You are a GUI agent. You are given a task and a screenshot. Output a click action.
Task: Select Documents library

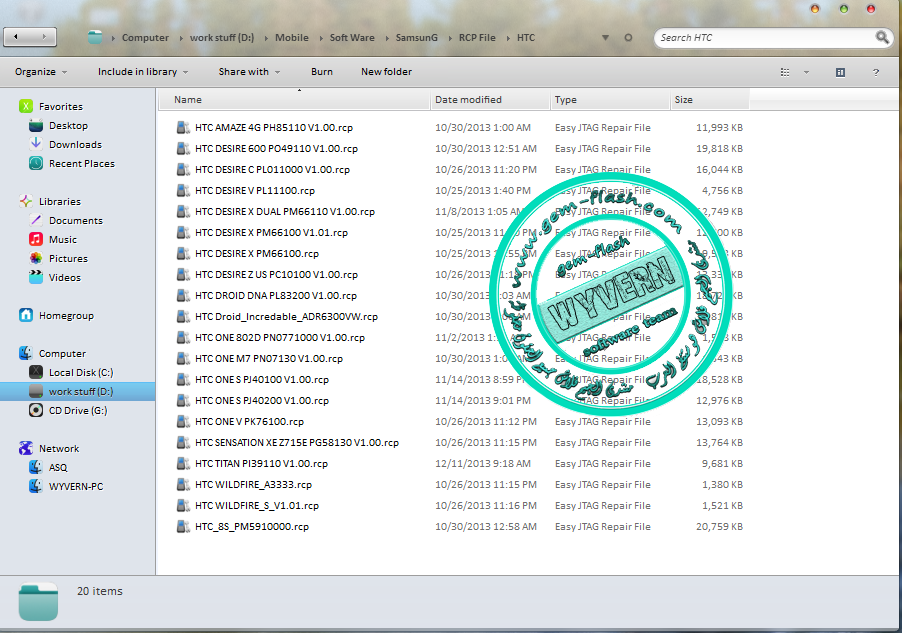click(76, 220)
